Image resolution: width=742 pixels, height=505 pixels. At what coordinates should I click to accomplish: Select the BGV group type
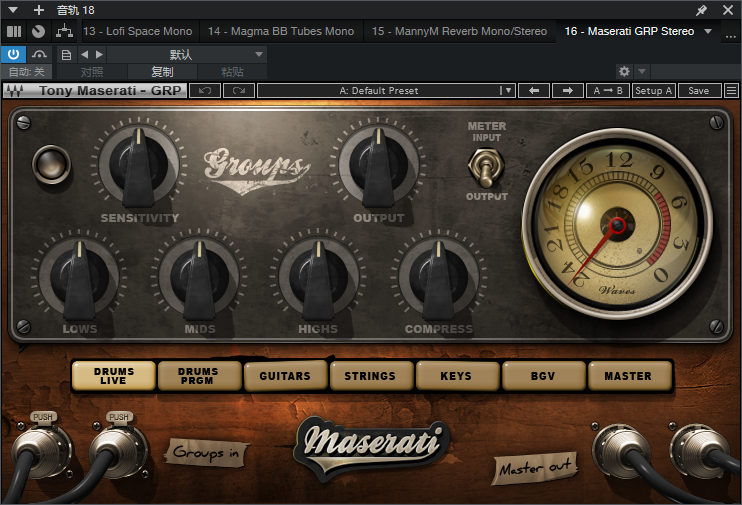pyautogui.click(x=543, y=376)
